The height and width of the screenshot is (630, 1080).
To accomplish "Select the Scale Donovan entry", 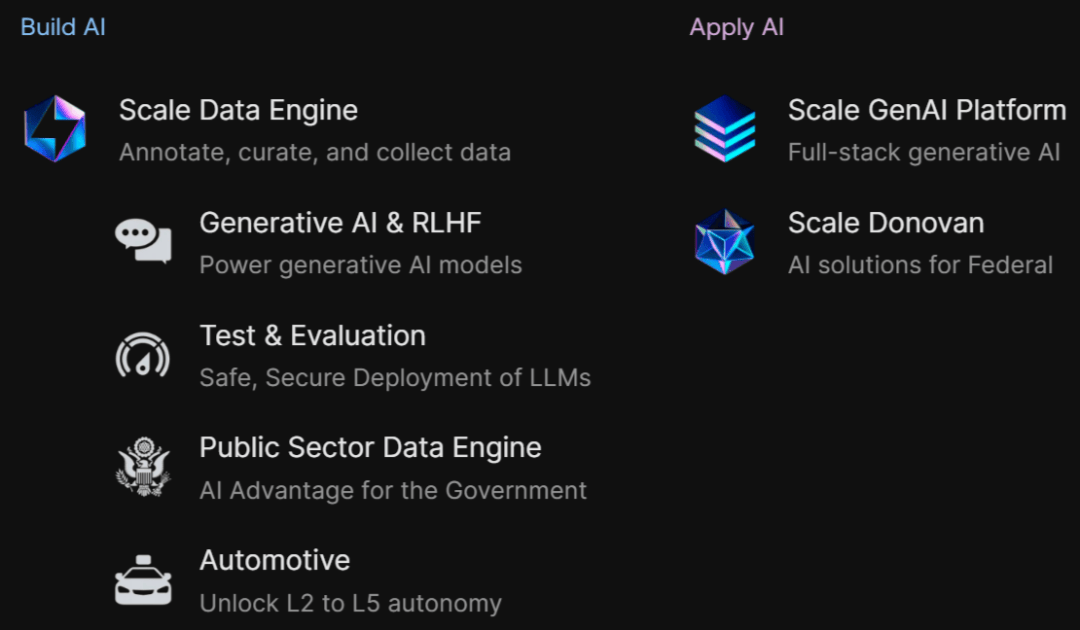I will [x=885, y=222].
